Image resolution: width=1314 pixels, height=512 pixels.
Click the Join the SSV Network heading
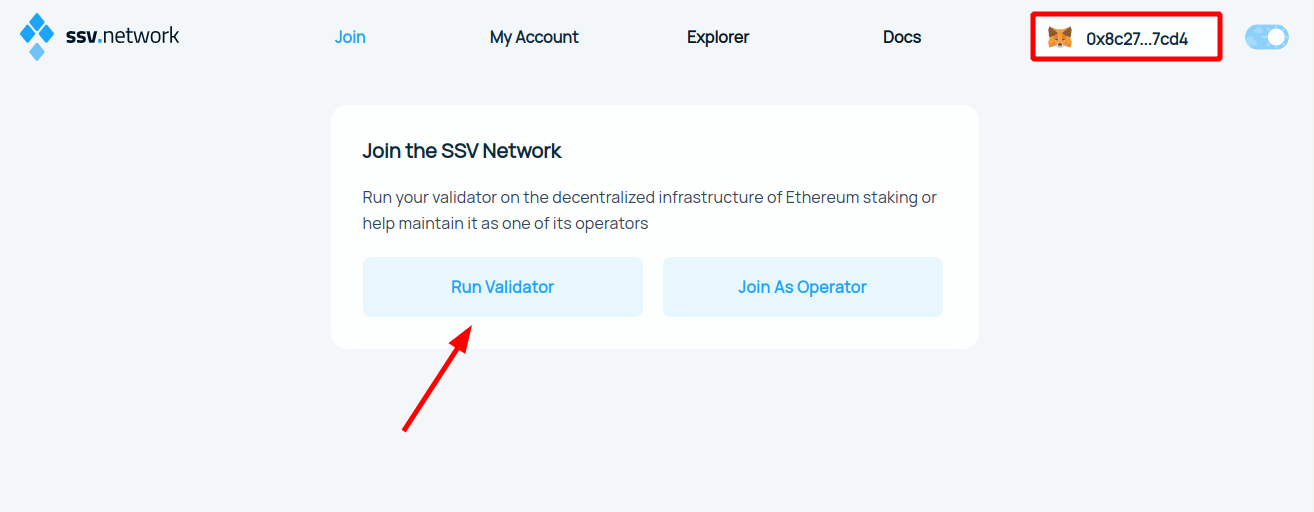click(462, 151)
